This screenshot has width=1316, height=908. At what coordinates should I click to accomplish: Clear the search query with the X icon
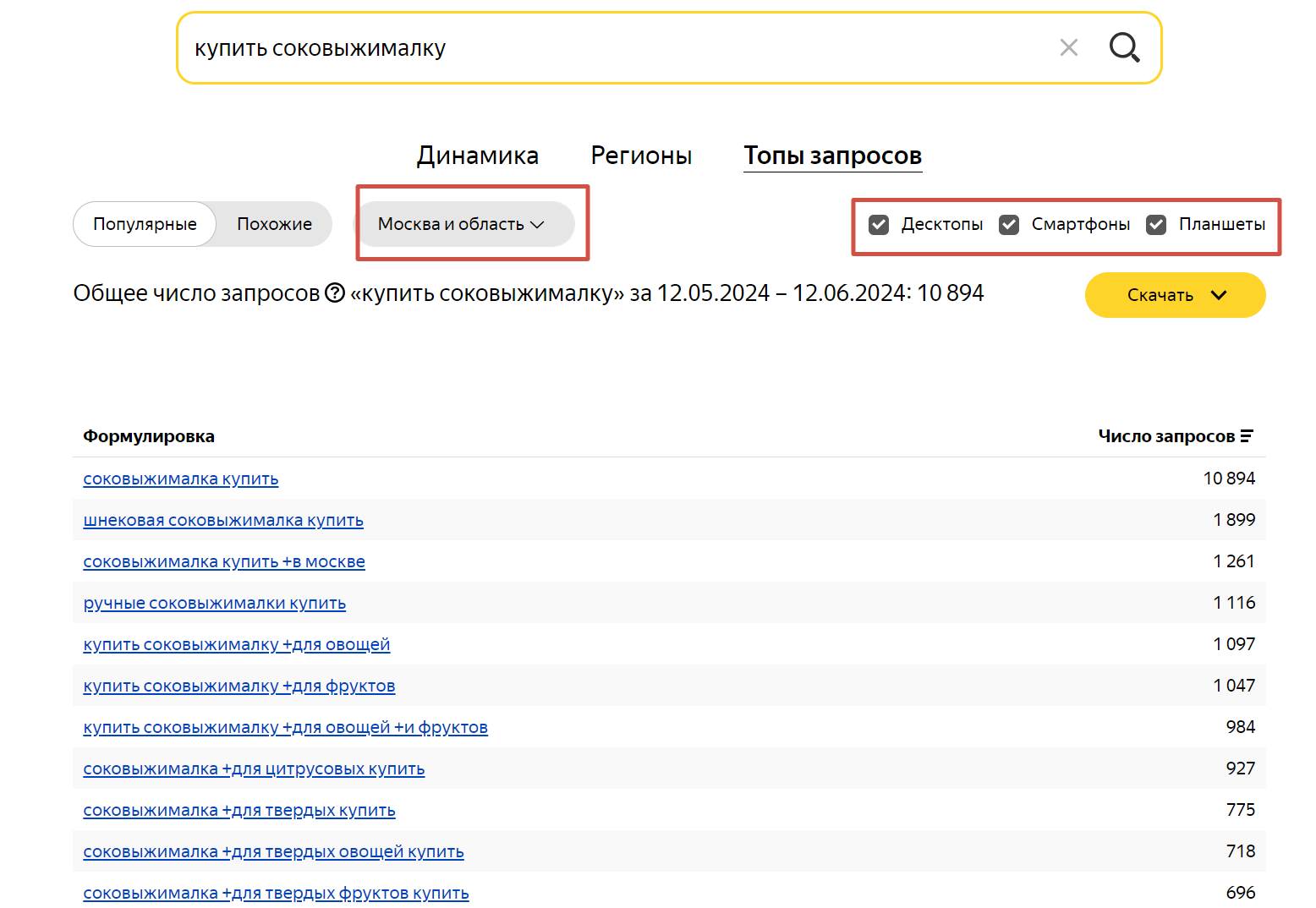tap(1068, 47)
